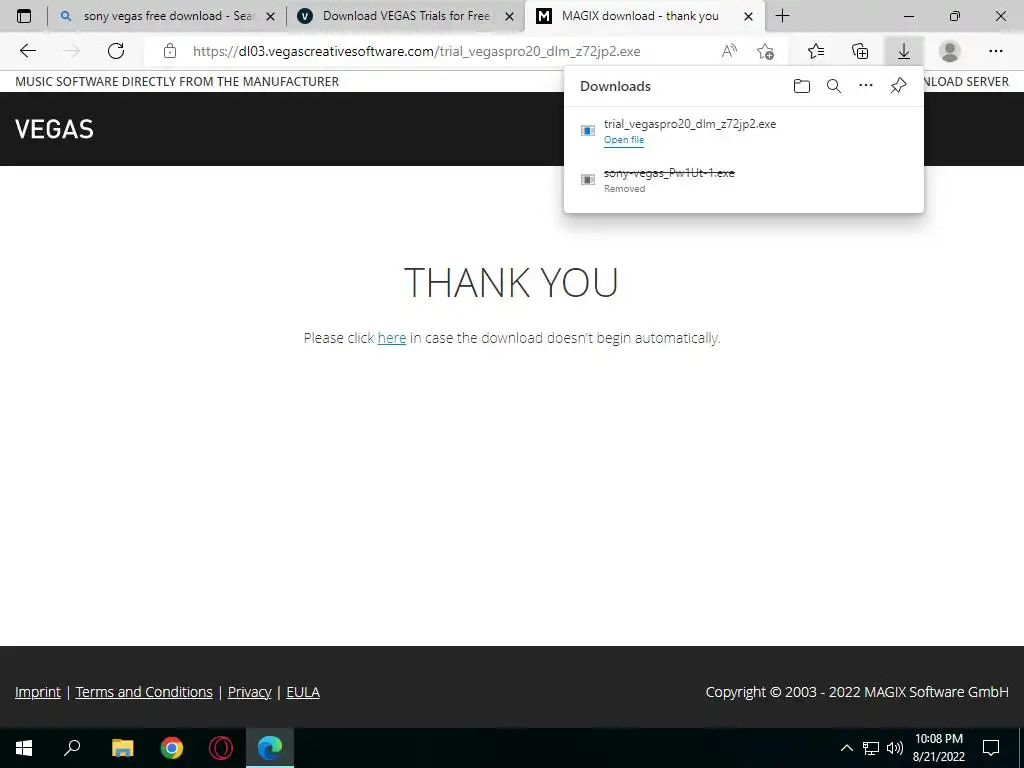Viewport: 1024px width, 768px height.
Task: Restore down the Edge window
Action: point(955,16)
